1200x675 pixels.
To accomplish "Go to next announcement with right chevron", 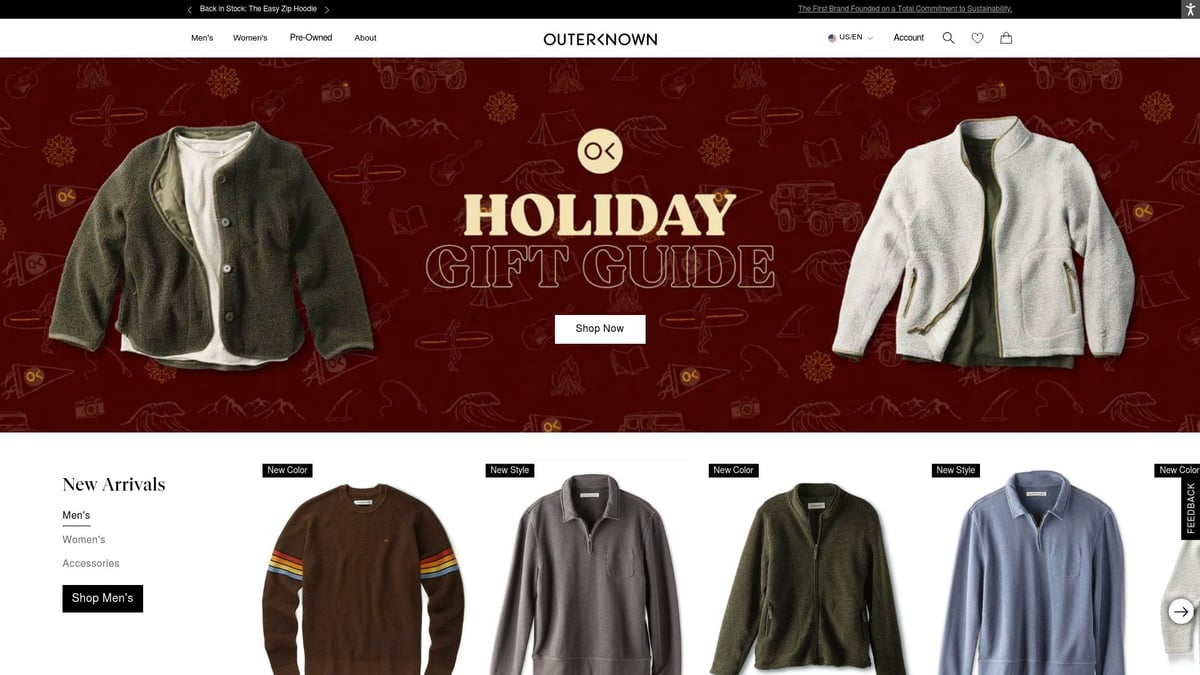I will pos(327,9).
